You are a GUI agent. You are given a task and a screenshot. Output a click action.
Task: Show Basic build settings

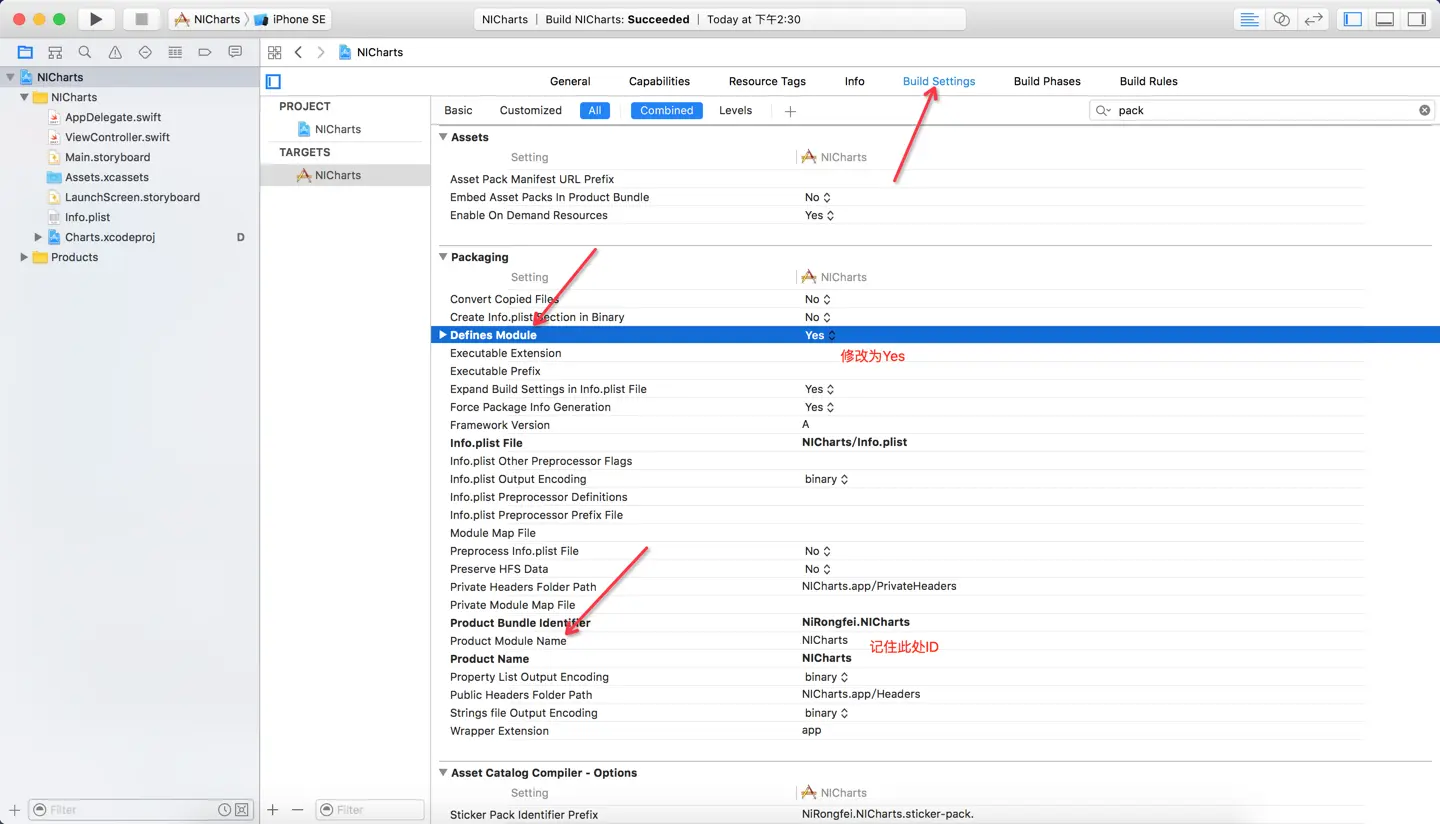click(458, 110)
